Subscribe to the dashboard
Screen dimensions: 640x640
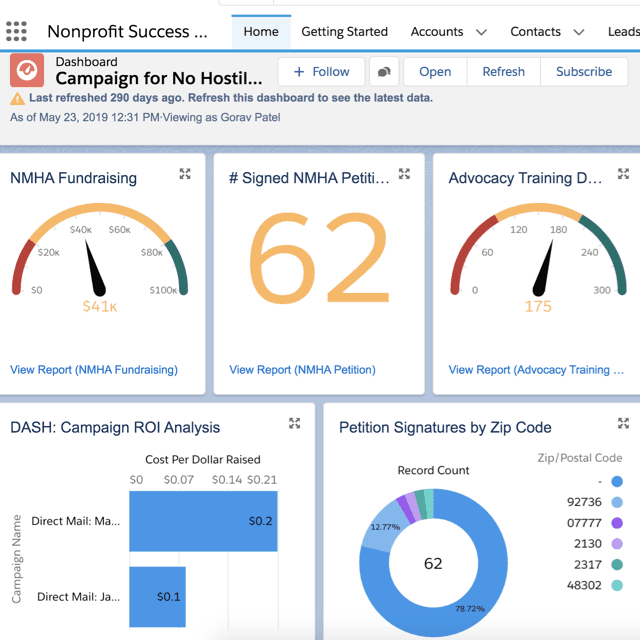(584, 72)
